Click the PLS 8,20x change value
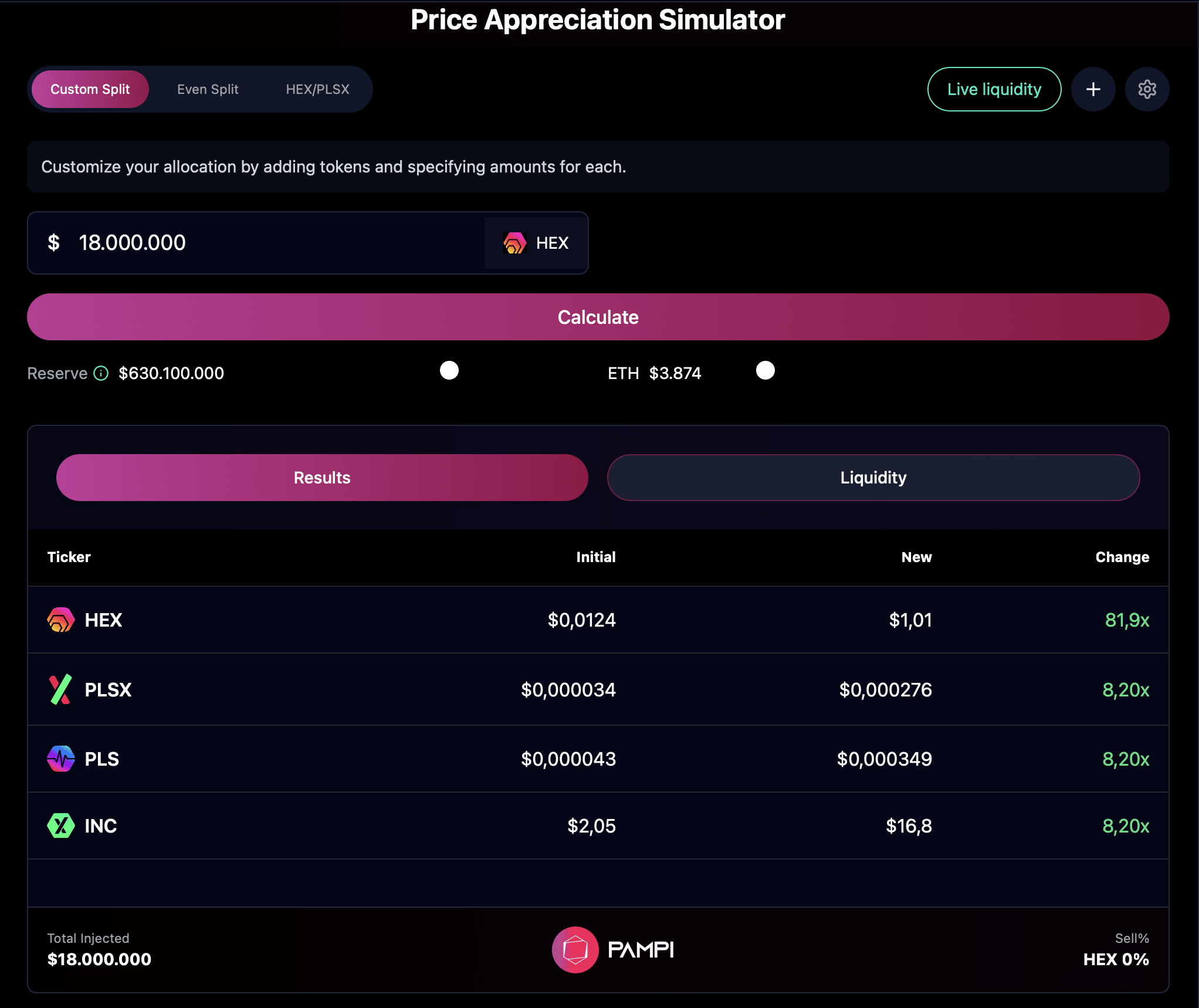This screenshot has width=1199, height=1008. 1126,759
